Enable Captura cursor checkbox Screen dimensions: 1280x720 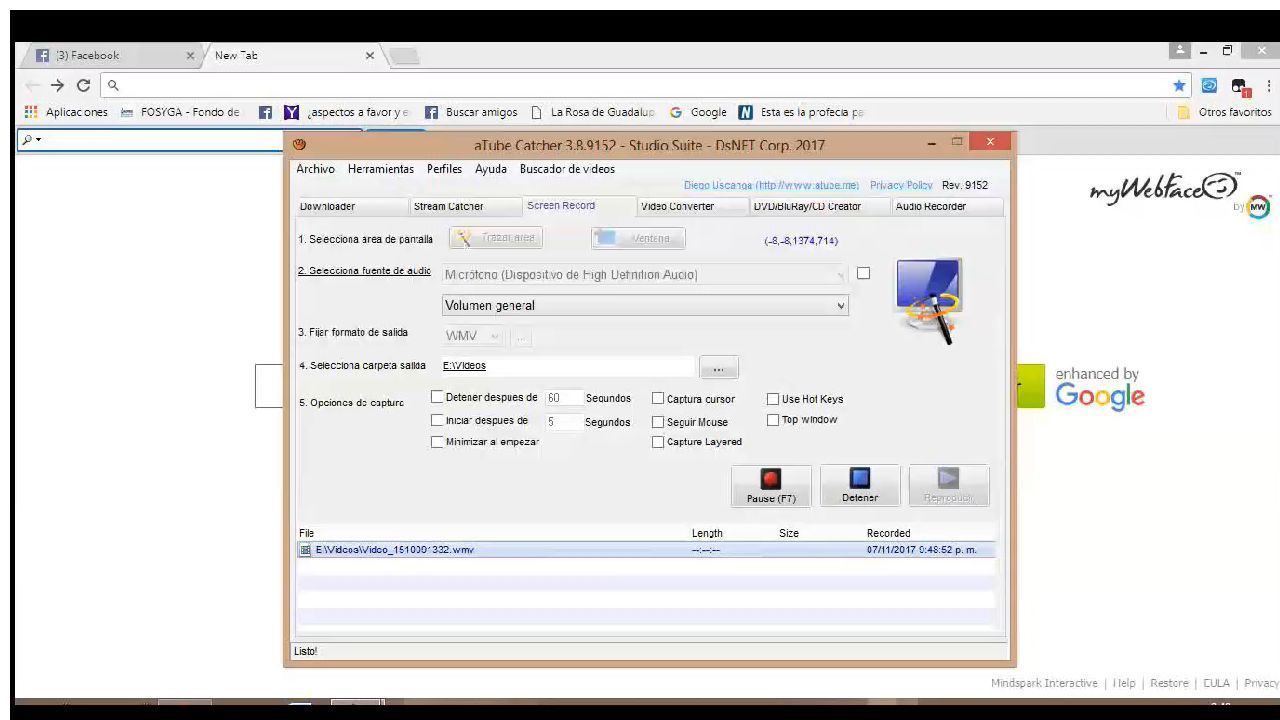click(x=658, y=399)
